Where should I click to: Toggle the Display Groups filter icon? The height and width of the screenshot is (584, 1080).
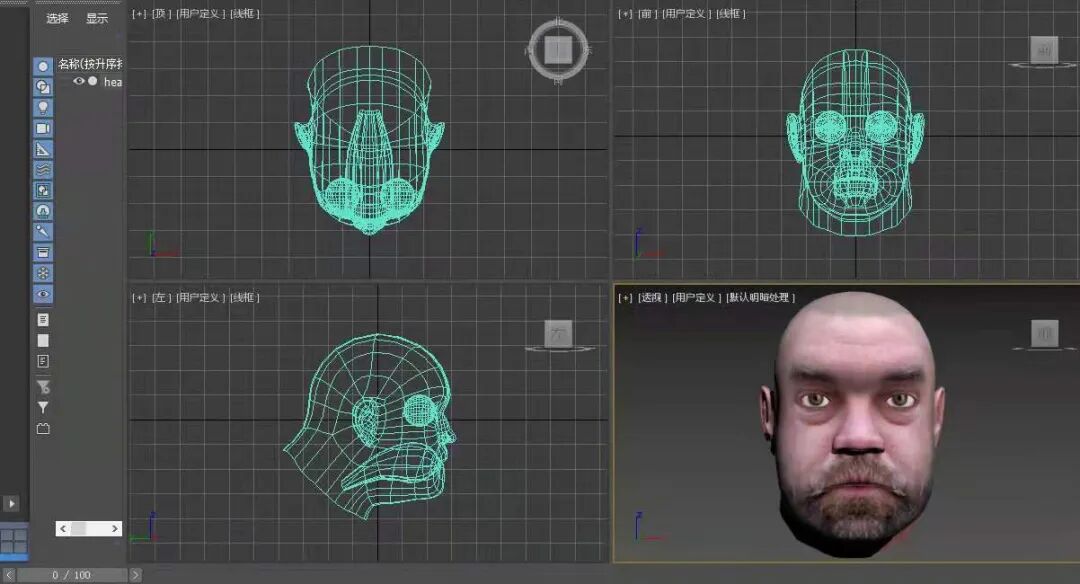[x=43, y=190]
